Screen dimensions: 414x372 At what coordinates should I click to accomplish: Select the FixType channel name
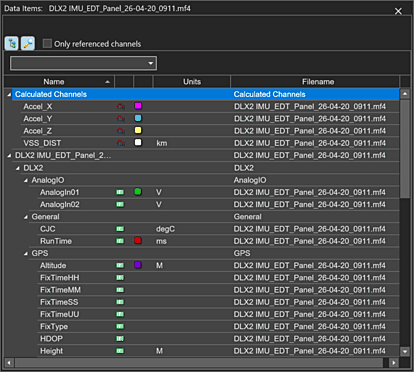point(54,327)
